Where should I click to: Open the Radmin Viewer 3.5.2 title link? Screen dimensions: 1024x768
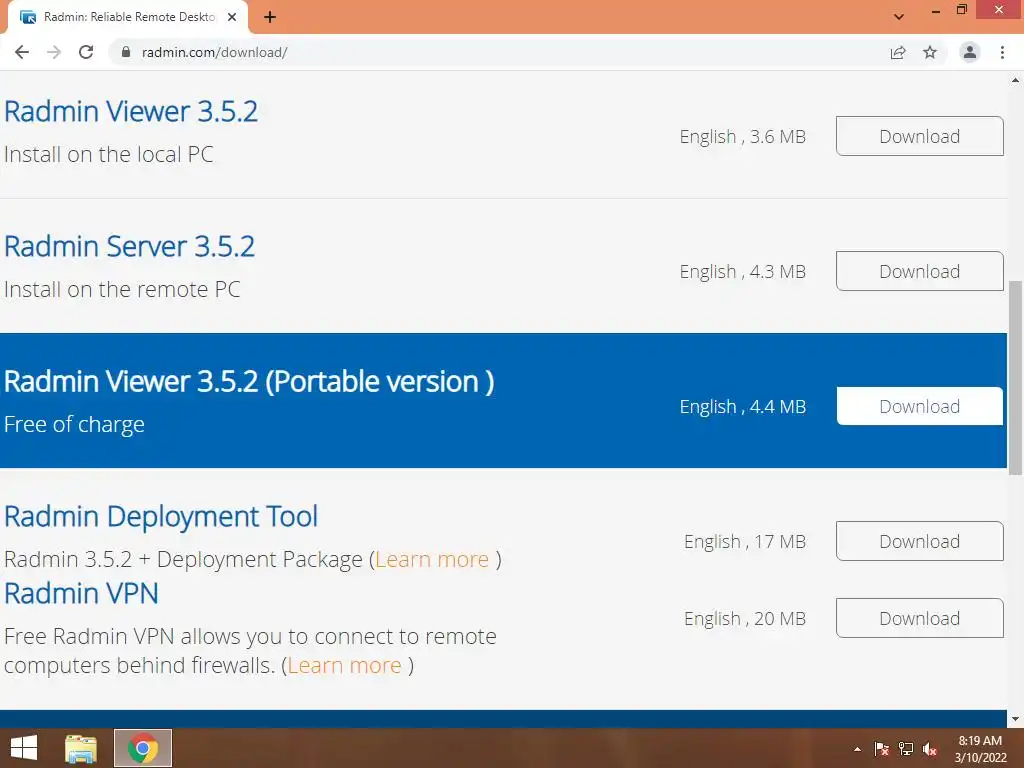[x=131, y=111]
